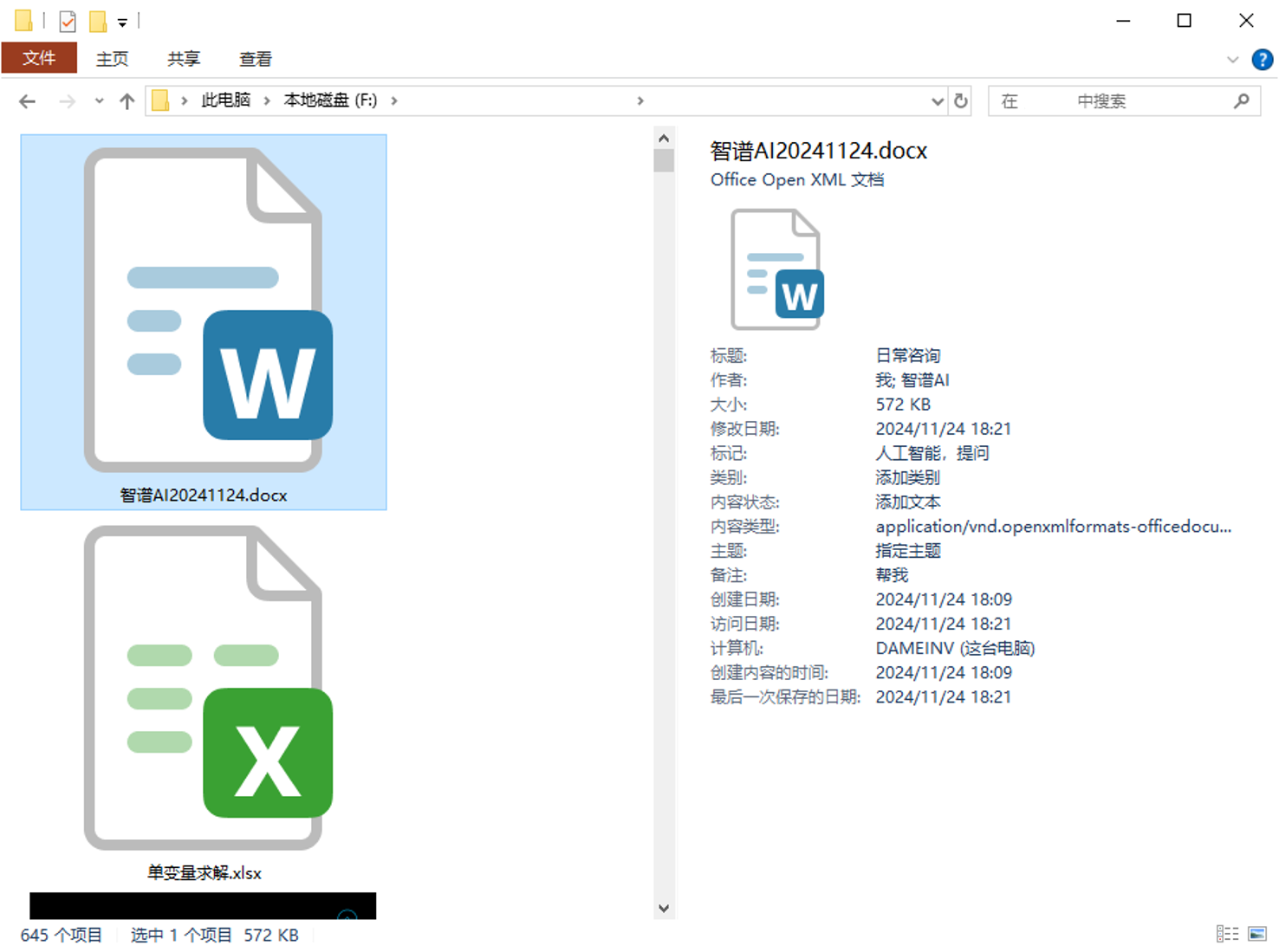Go up one folder level
Screen dimensions: 1279x952
127,101
